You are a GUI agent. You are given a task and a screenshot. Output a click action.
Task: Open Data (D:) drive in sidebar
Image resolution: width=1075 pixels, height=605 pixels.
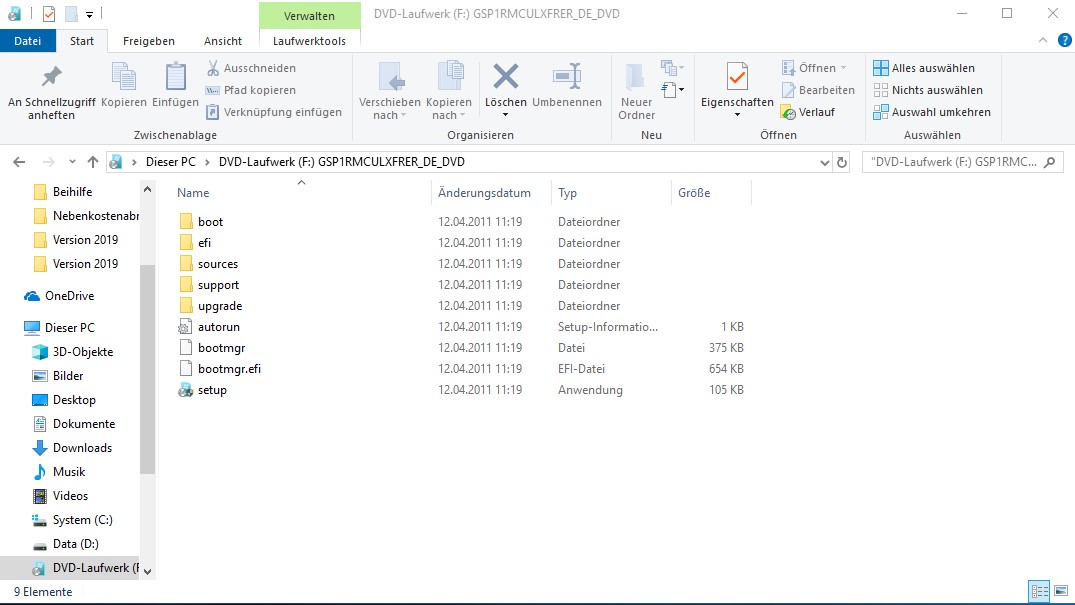(x=66, y=544)
